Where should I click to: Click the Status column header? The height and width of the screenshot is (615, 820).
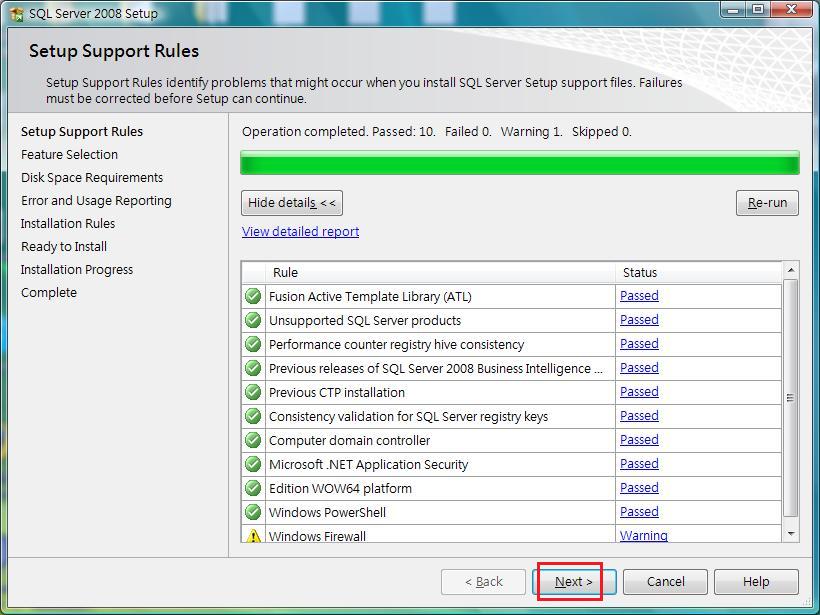coord(699,272)
